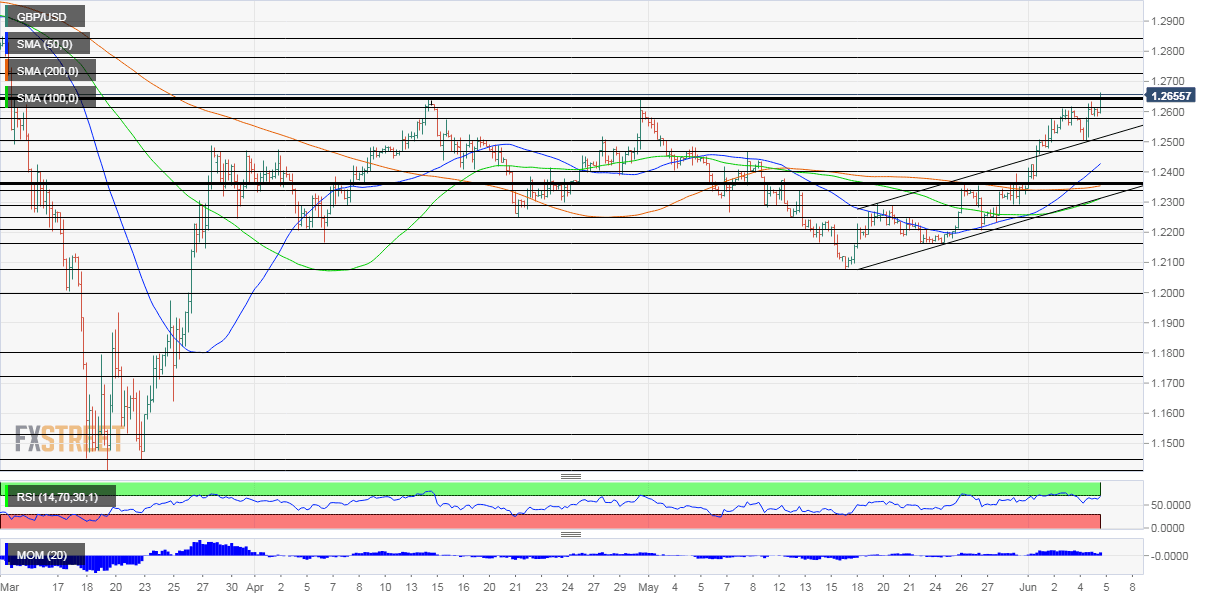The height and width of the screenshot is (600, 1214).
Task: Click the 1.2000 price axis label
Action: (x=1169, y=293)
